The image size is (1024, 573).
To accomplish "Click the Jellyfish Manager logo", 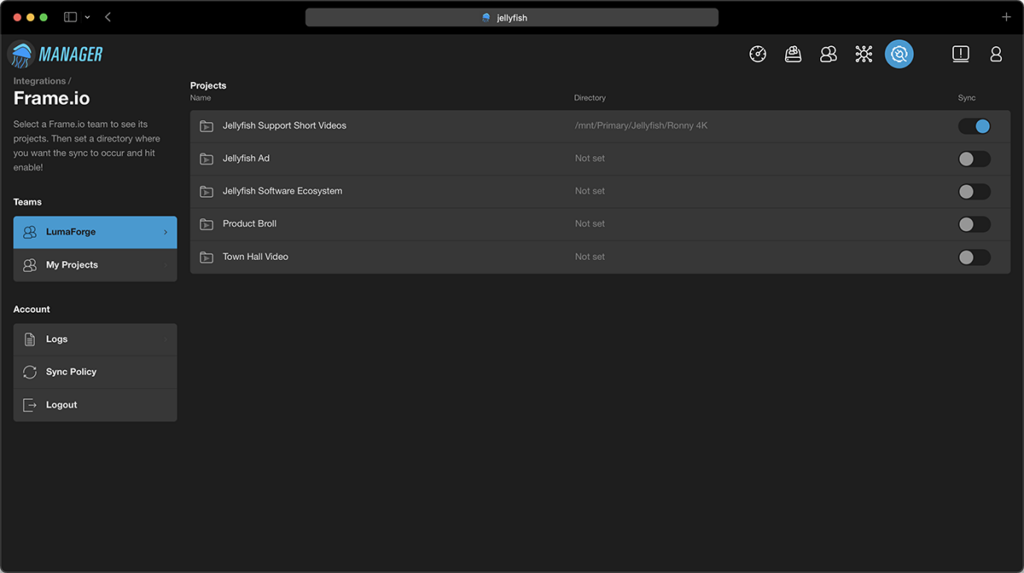I will (56, 54).
